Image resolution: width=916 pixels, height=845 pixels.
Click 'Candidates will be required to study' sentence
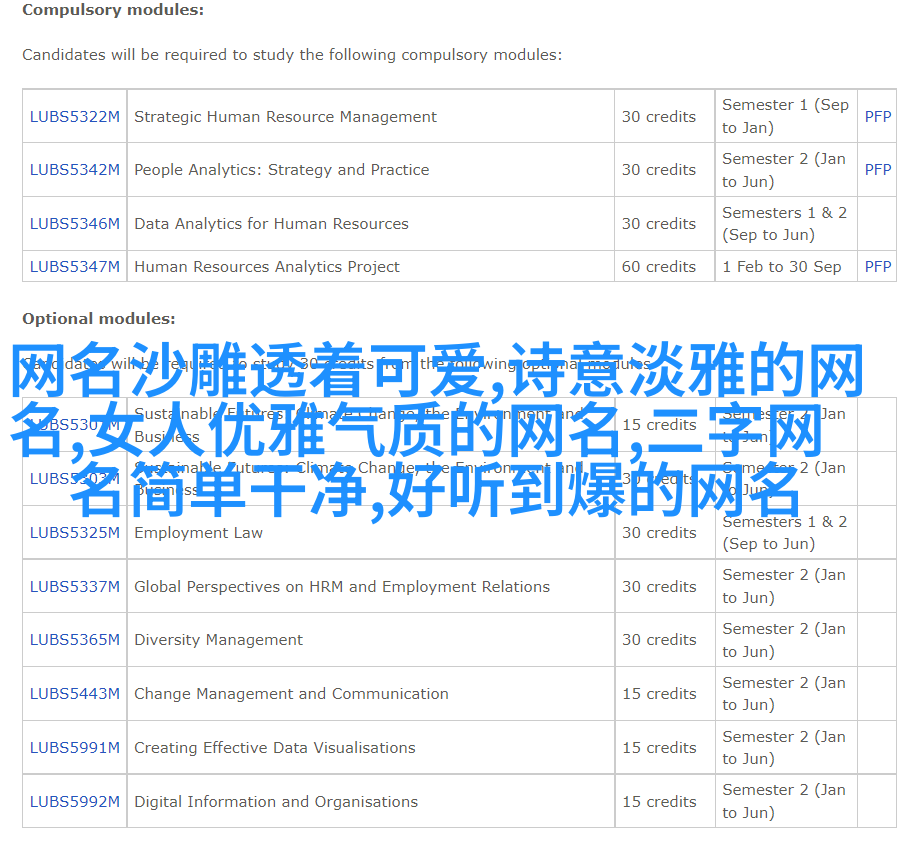click(292, 55)
